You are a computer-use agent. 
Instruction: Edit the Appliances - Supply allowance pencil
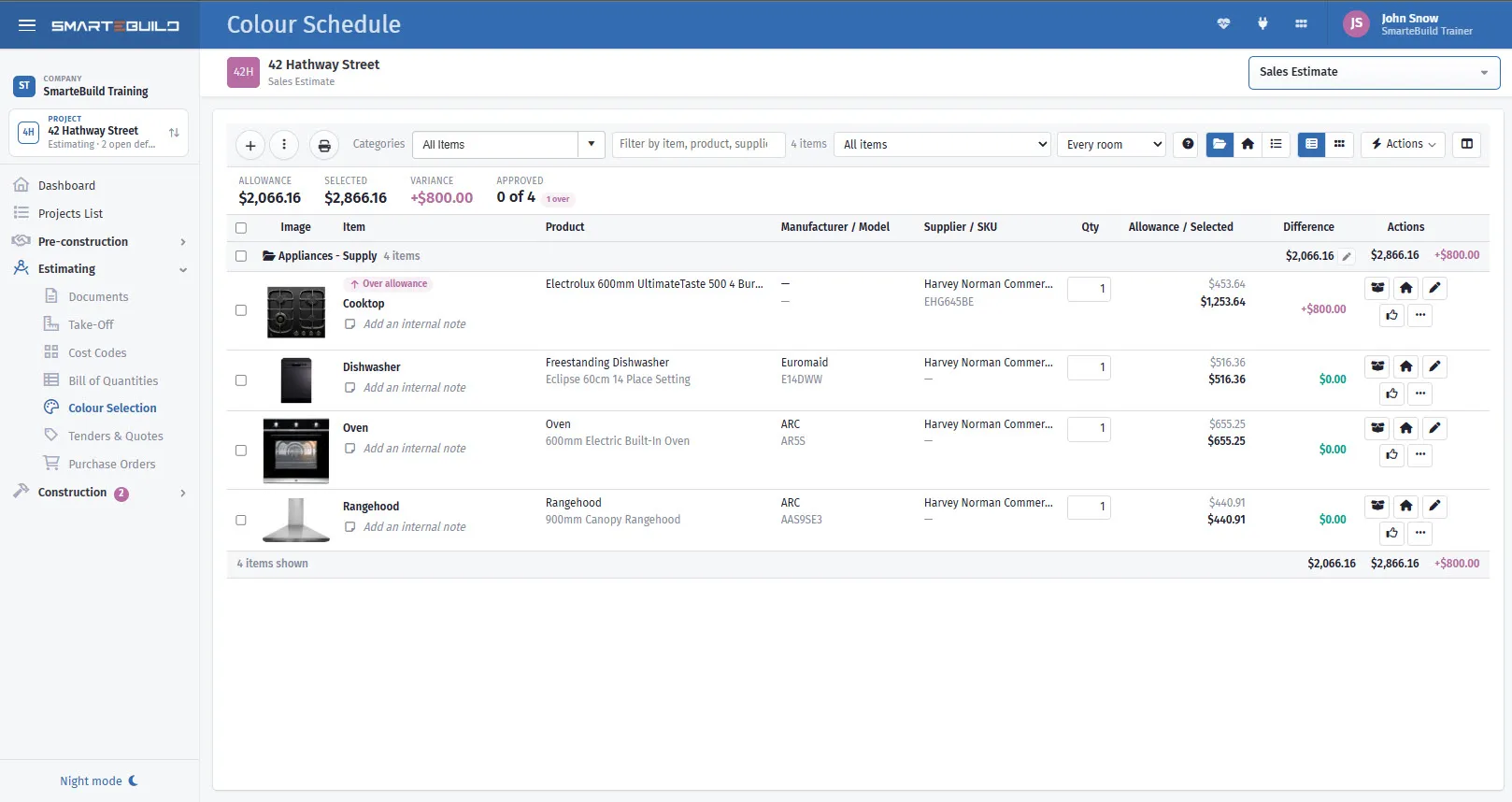coord(1347,256)
